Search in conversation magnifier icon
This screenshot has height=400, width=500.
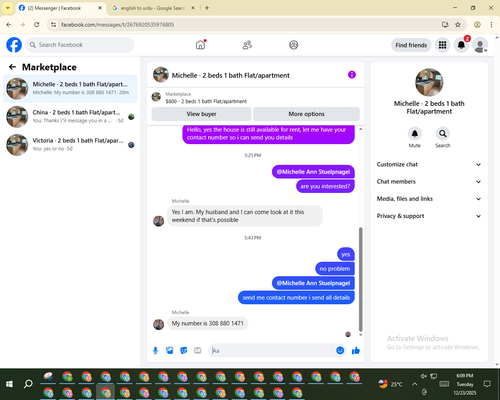click(x=443, y=134)
